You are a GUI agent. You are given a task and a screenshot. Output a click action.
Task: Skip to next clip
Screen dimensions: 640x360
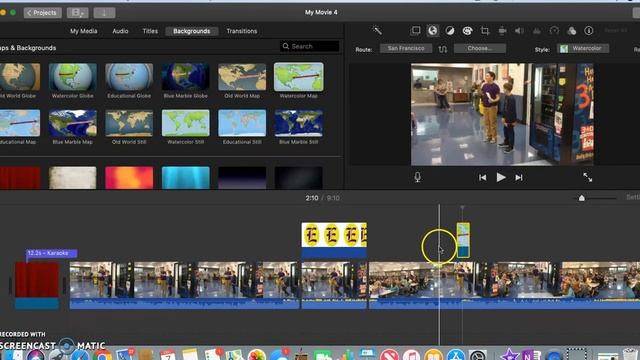(x=519, y=178)
